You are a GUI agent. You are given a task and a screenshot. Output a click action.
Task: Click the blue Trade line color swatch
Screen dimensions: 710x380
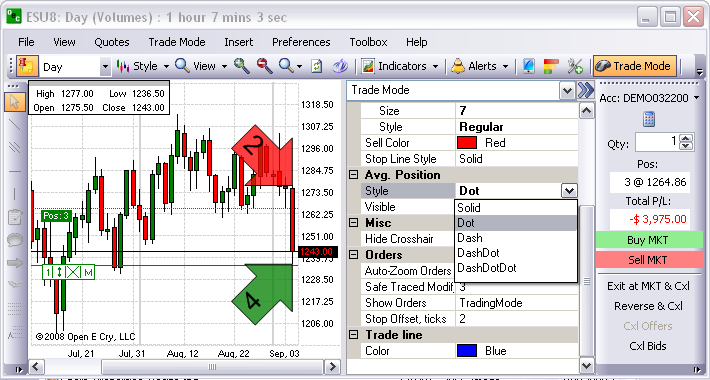tap(467, 351)
